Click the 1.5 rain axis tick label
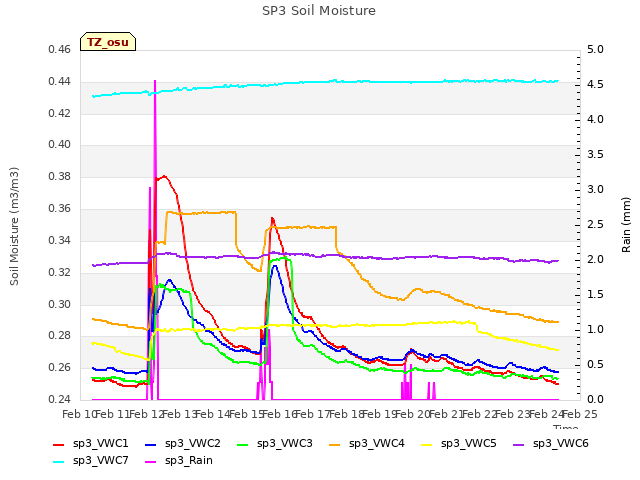Viewport: 640px width, 480px height. [x=595, y=294]
